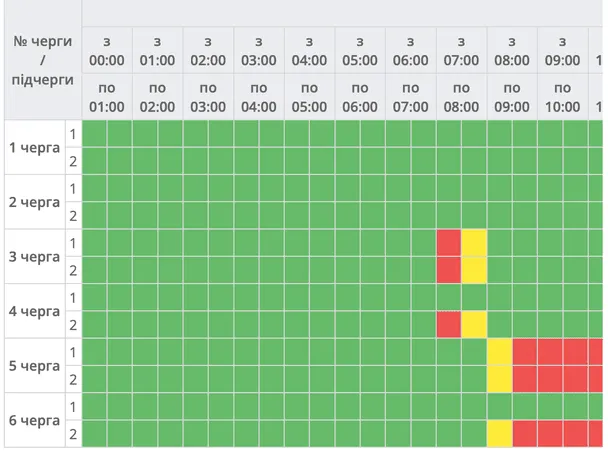This screenshot has height=451, width=608.
Task: Select yellow cell in 6 черга subqueue 2
Action: 499,434
